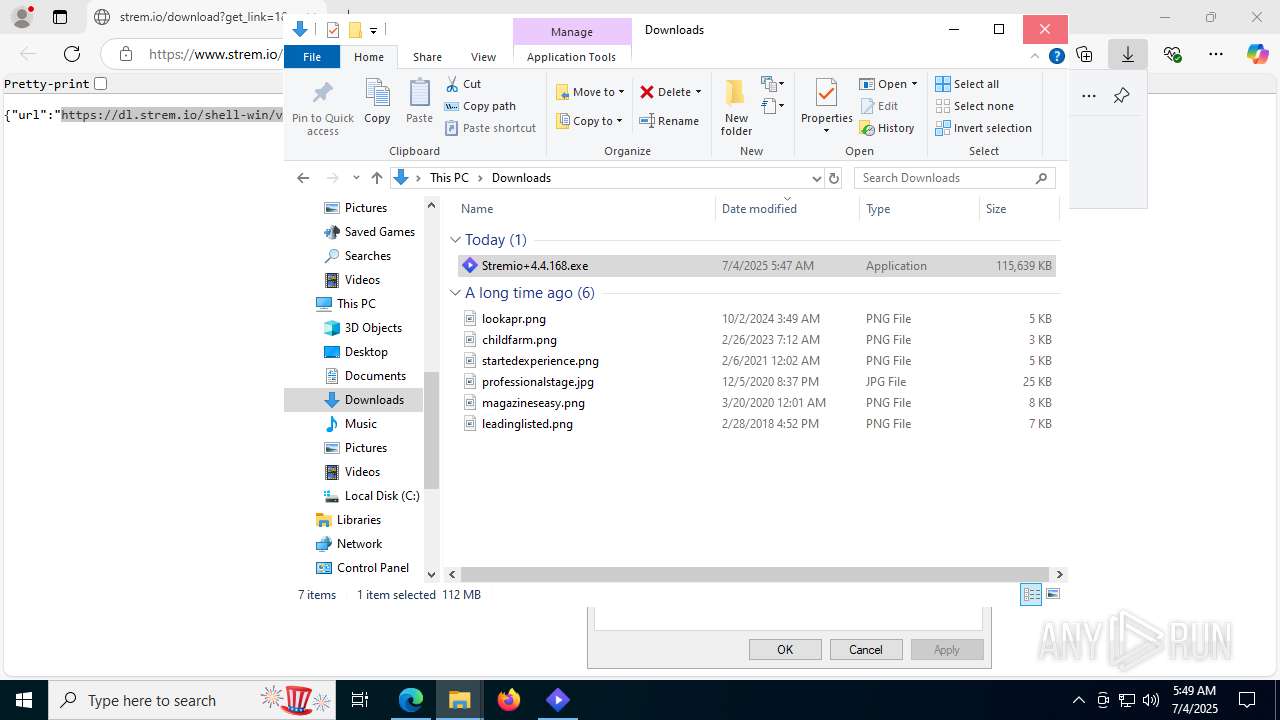Viewport: 1280px width, 720px height.
Task: Switch to View ribbon tab
Action: [x=483, y=57]
